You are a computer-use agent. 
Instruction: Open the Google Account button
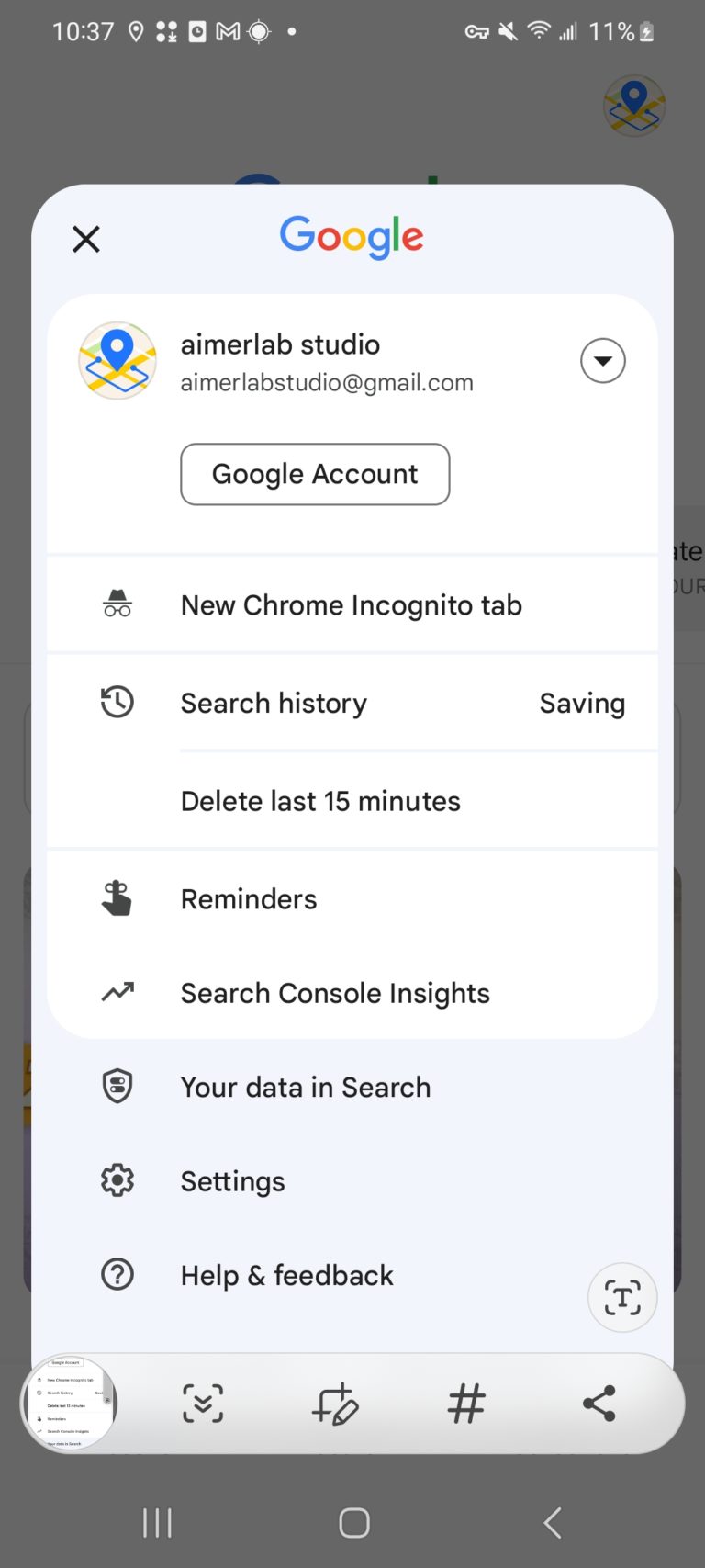point(315,474)
